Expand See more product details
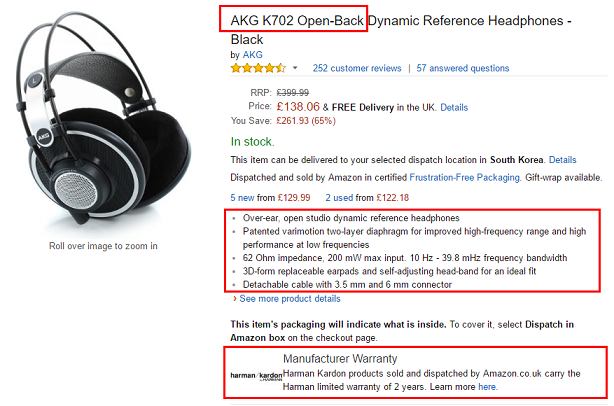This screenshot has width=614, height=406. (x=290, y=299)
